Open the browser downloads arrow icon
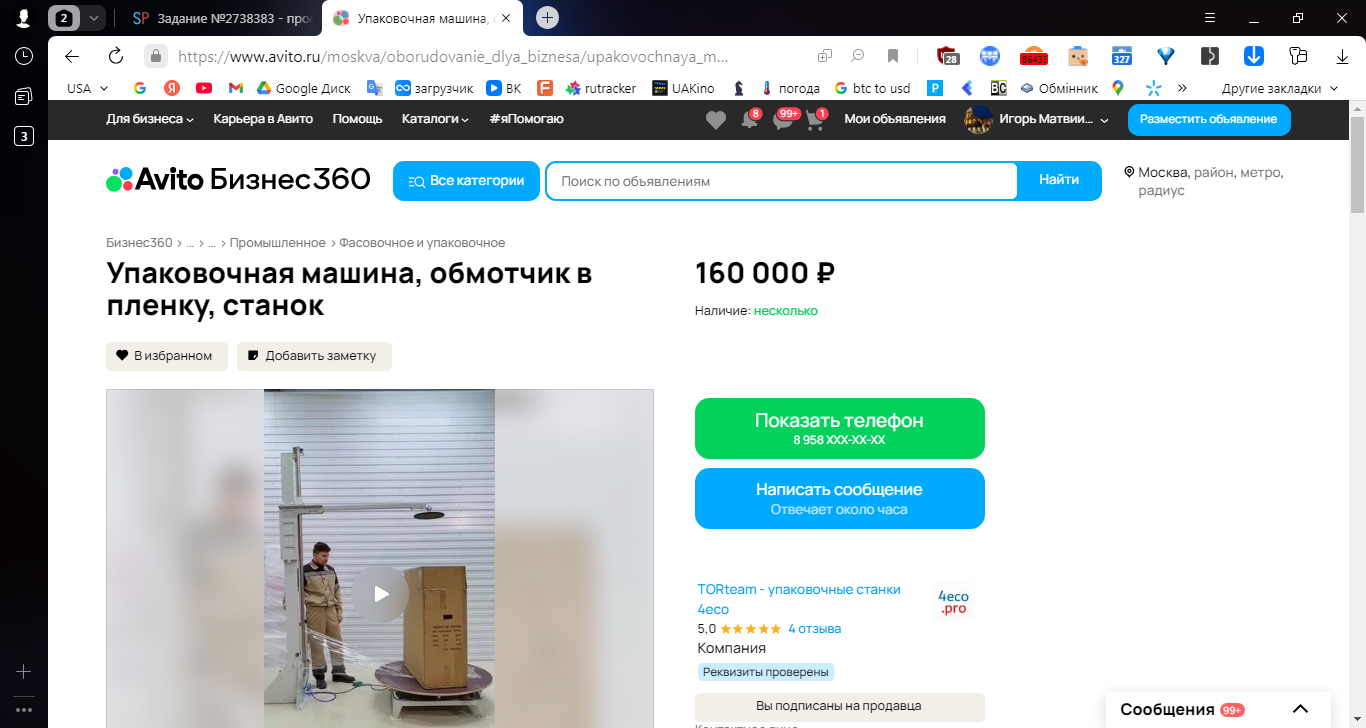 (x=1343, y=56)
